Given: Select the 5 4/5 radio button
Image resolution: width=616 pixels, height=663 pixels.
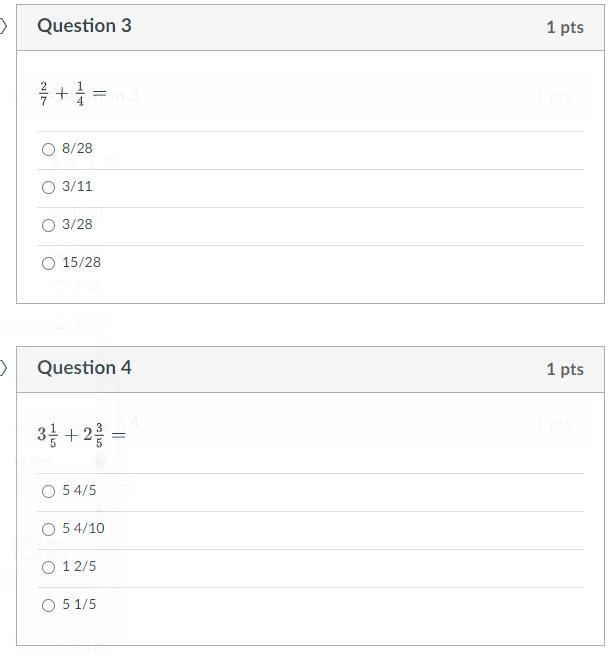Looking at the screenshot, I should point(48,491).
